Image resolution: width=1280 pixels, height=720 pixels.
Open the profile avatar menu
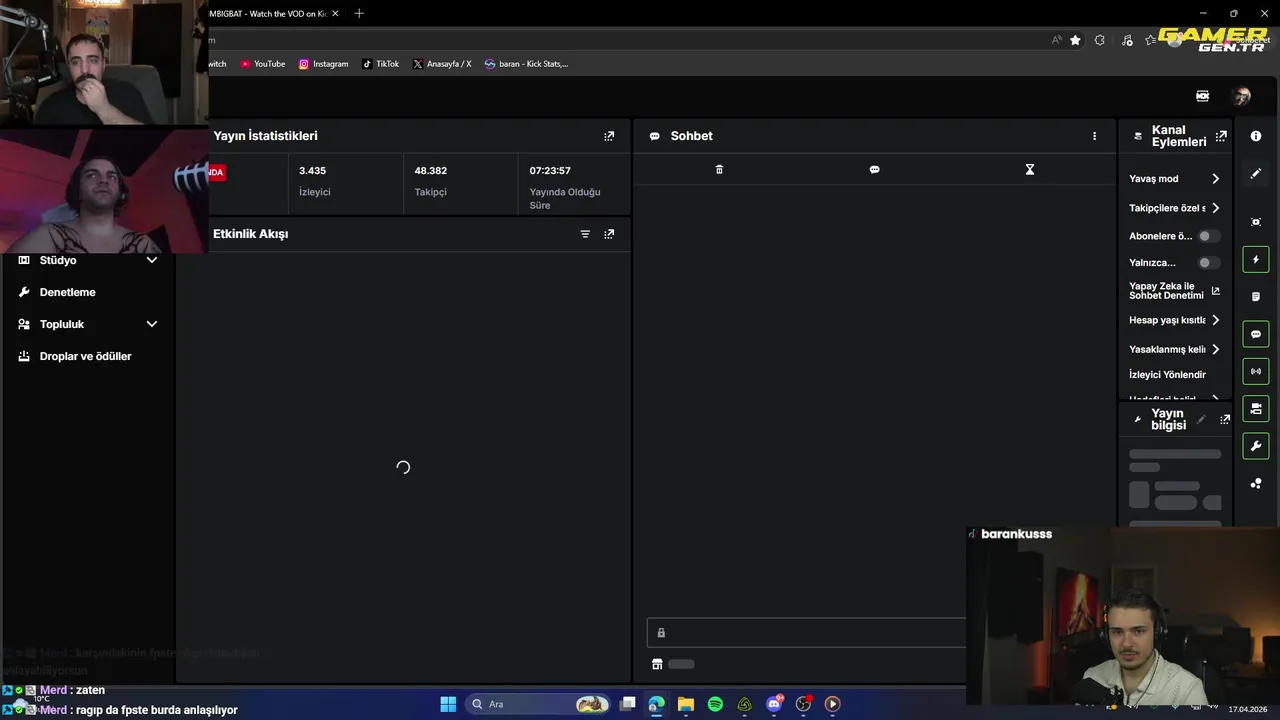click(1242, 96)
